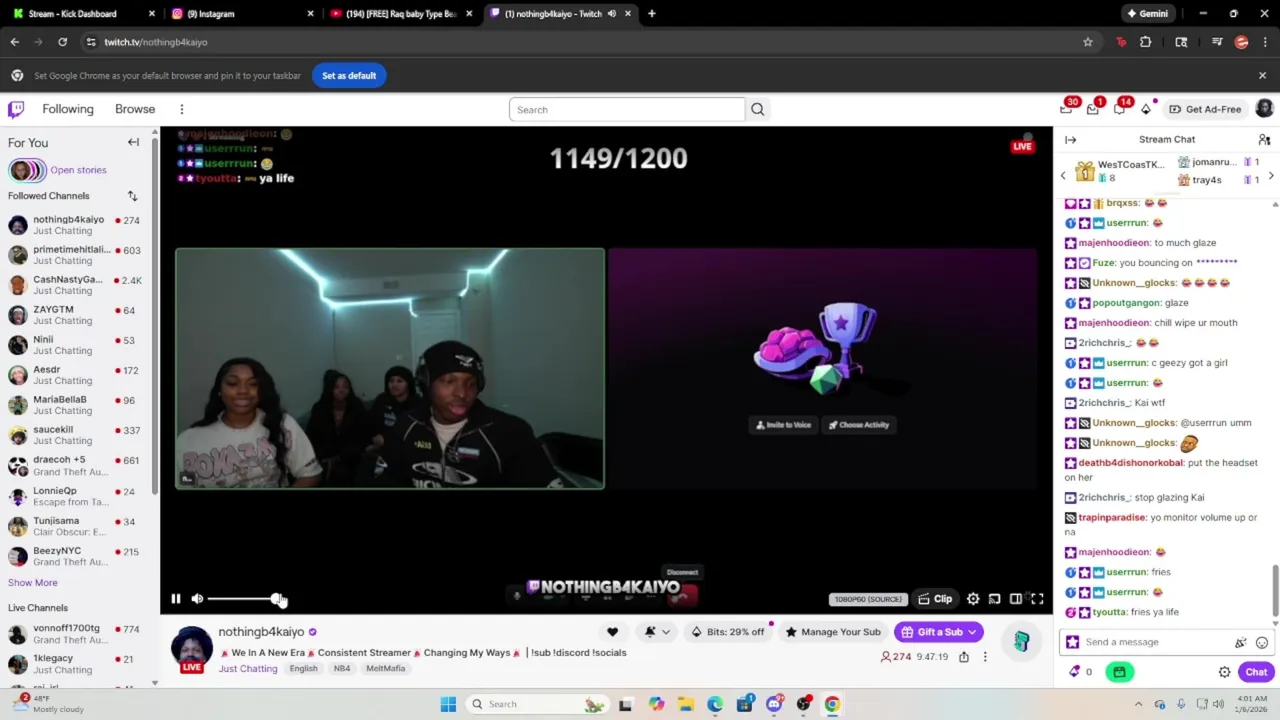Open whispers speech bubble icon
1280x720 pixels.
[x=1119, y=109]
